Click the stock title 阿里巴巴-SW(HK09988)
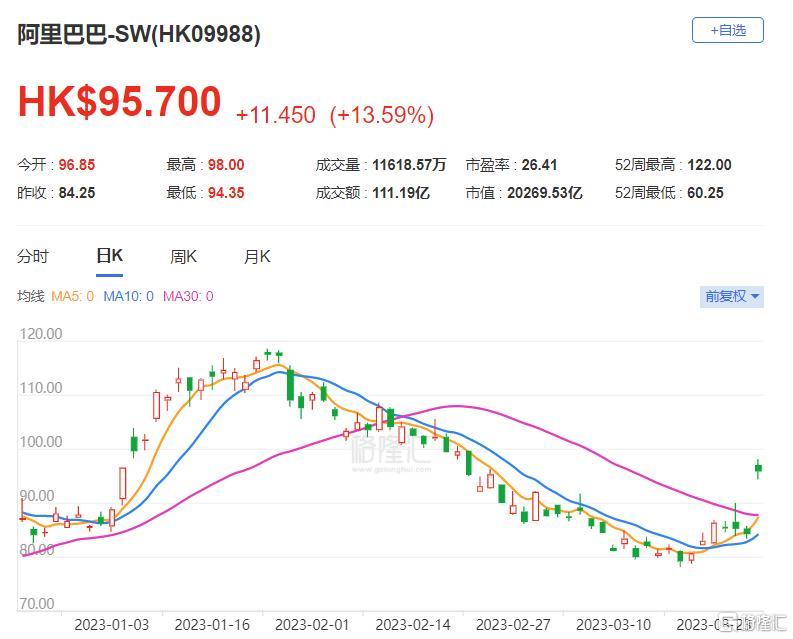 [x=139, y=34]
